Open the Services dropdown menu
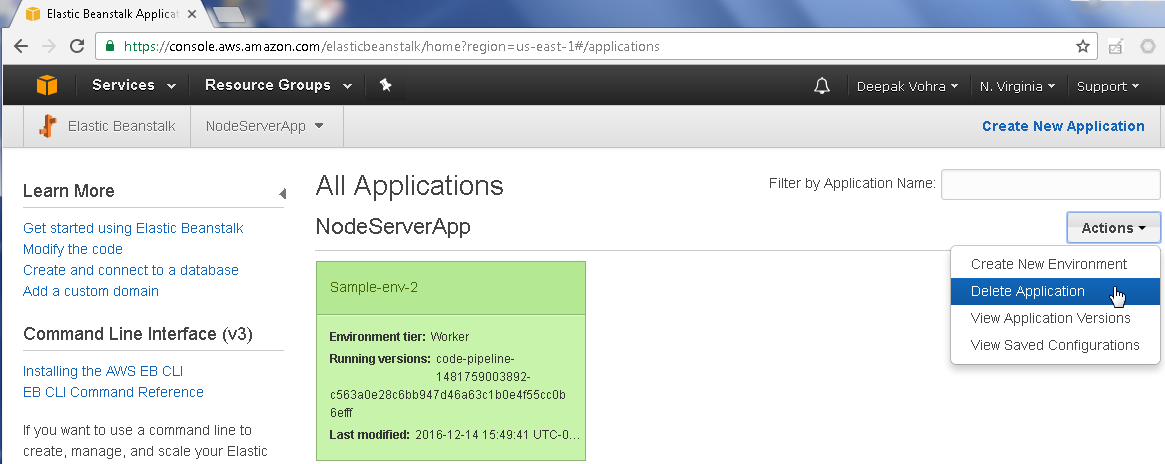The height and width of the screenshot is (464, 1165). coord(134,85)
